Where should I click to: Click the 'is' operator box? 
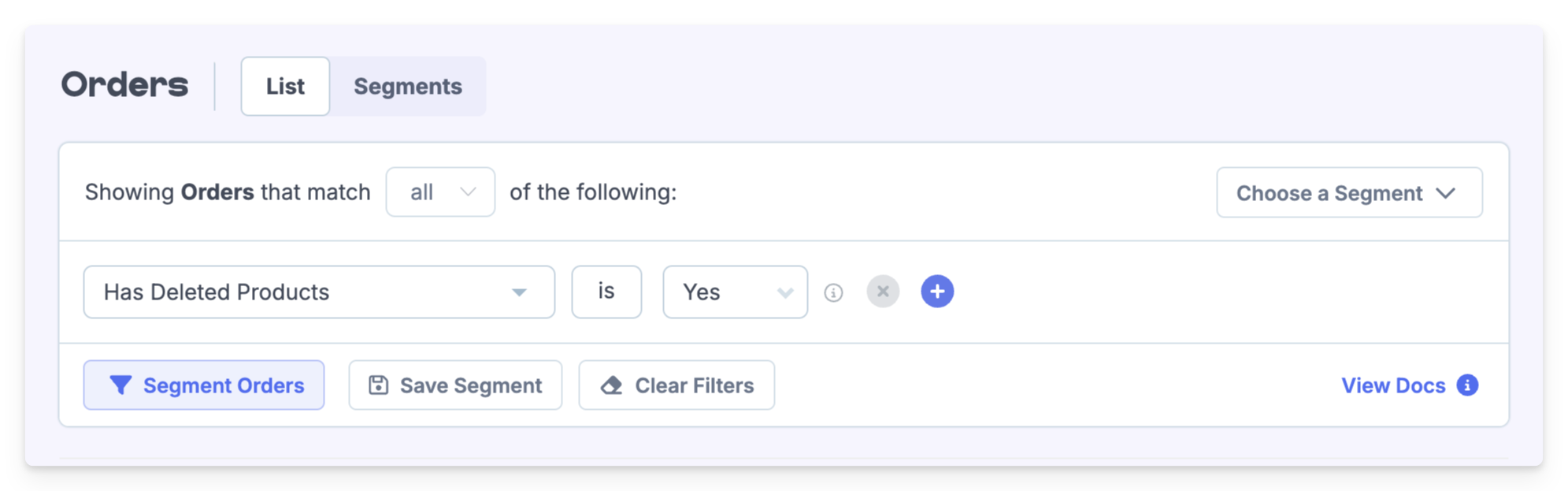coord(606,292)
